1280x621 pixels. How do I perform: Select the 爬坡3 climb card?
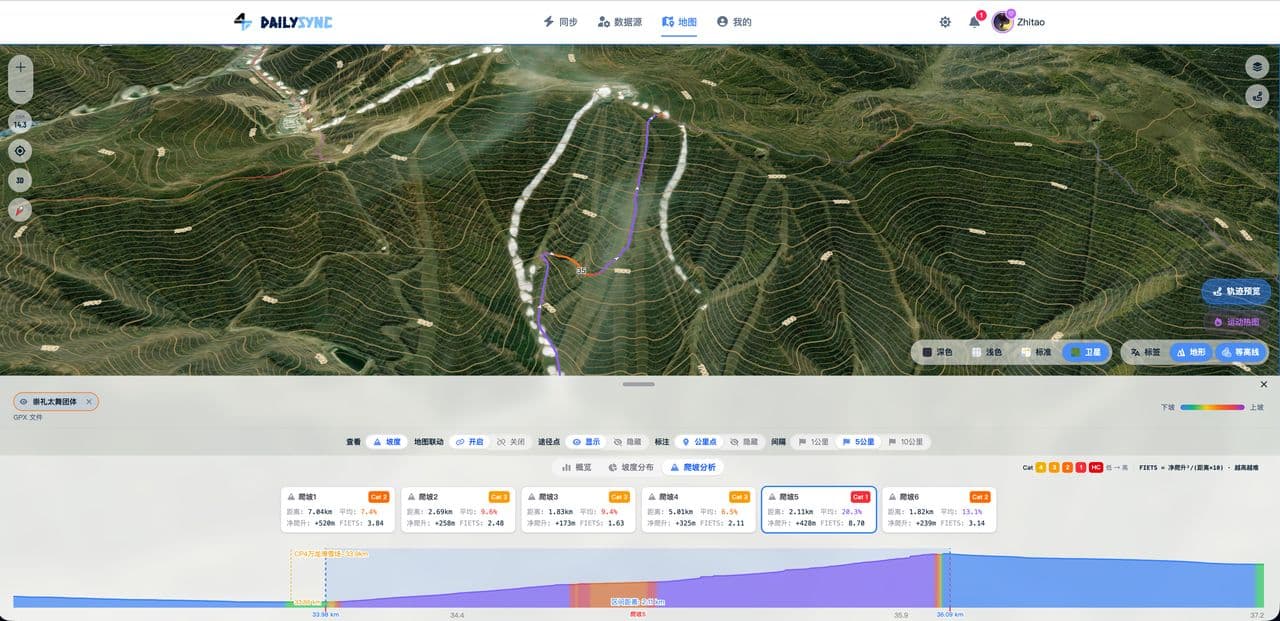click(578, 510)
